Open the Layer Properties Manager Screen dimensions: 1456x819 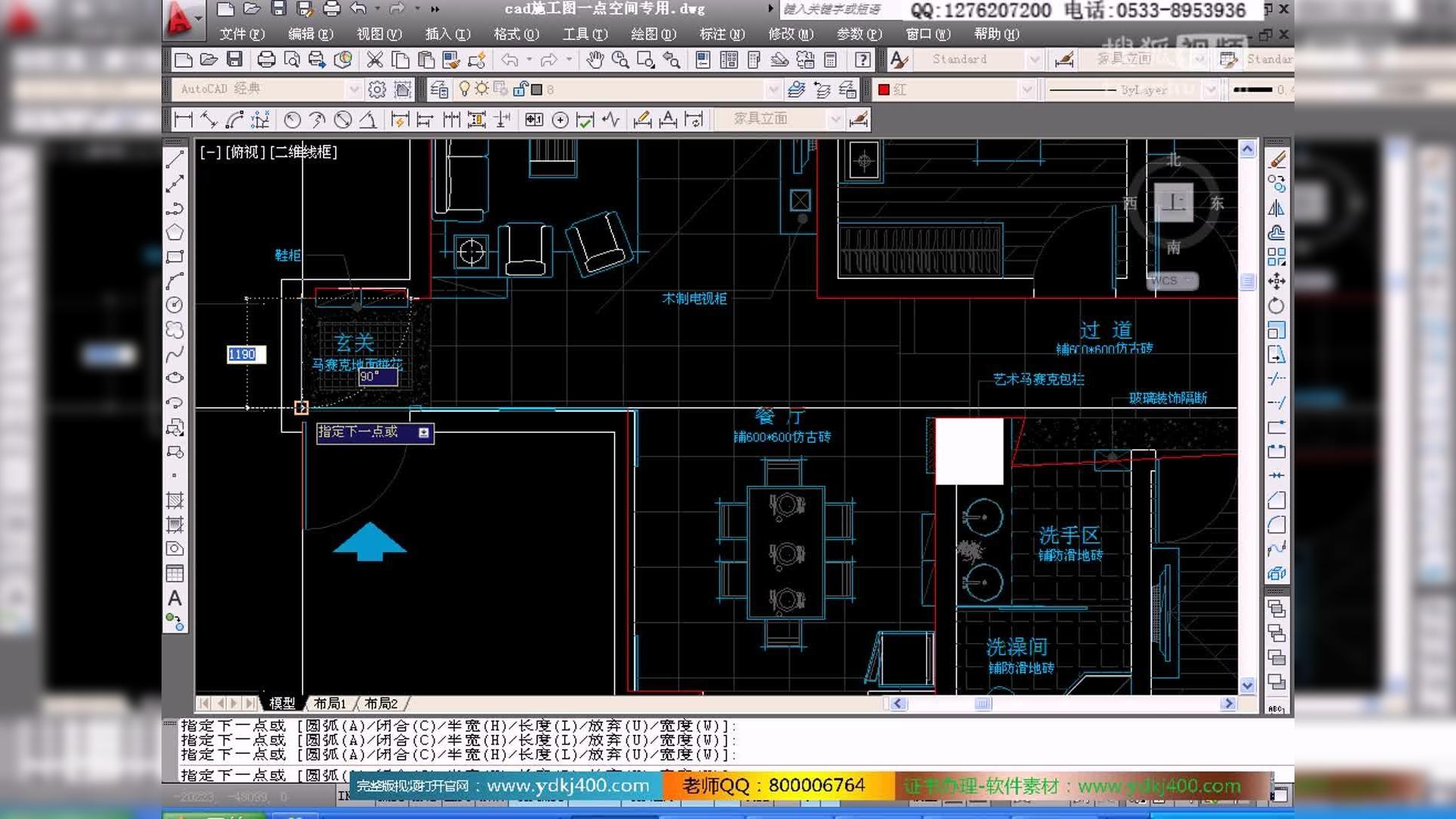[x=439, y=89]
